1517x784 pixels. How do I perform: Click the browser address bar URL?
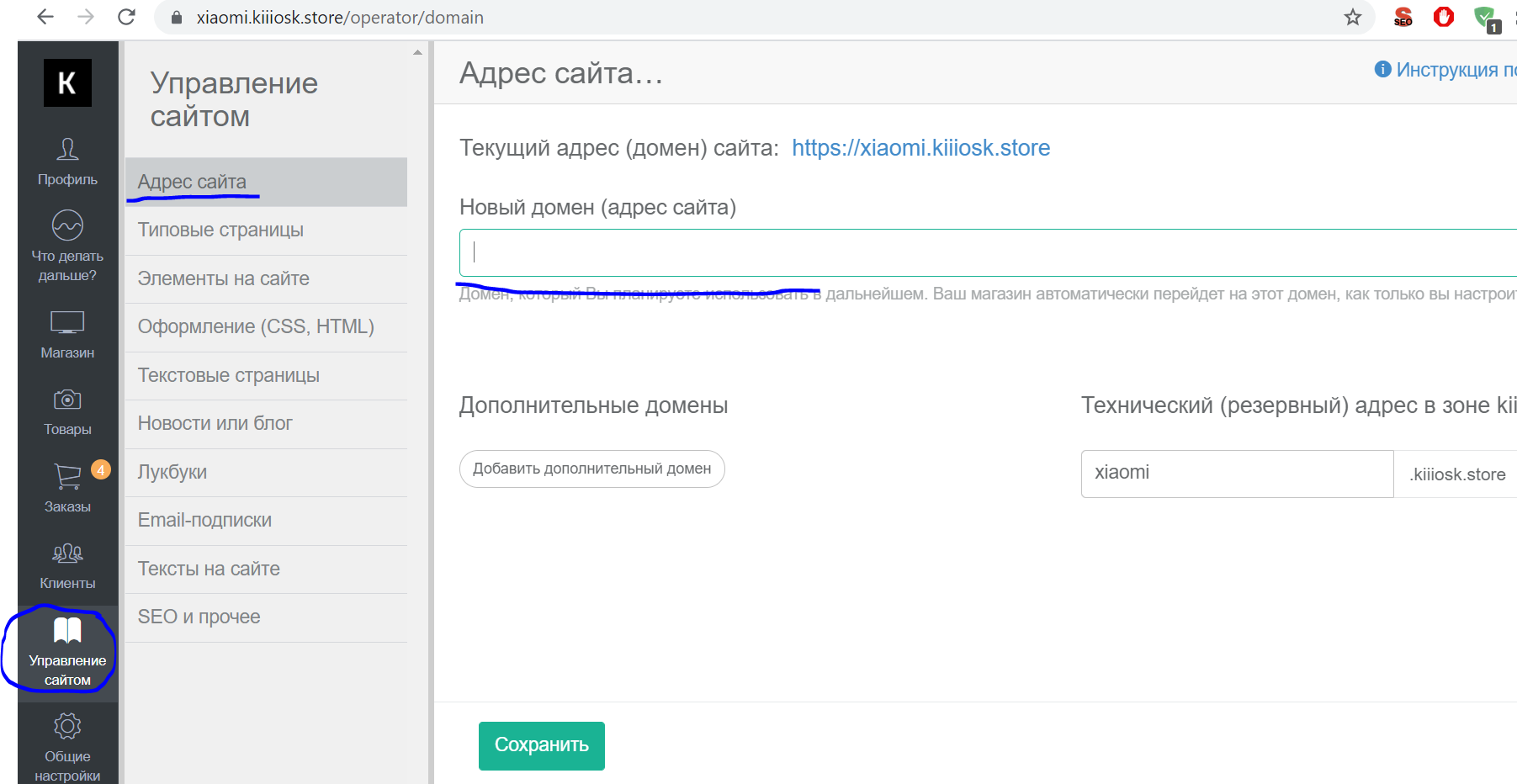[340, 18]
